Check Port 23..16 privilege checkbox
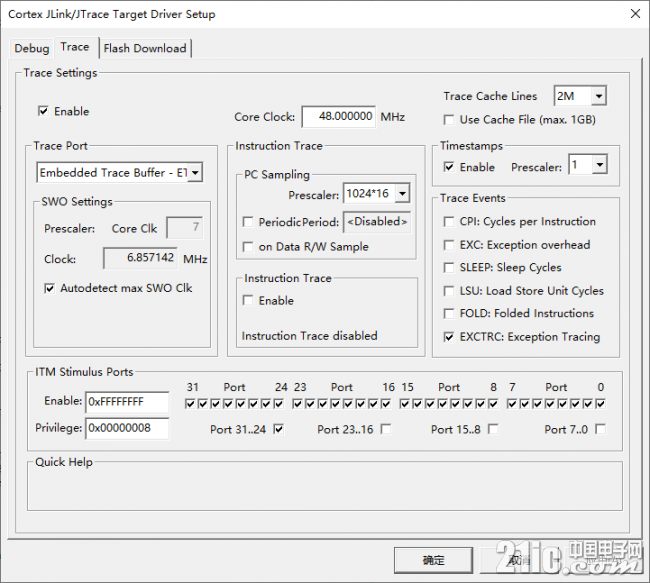The width and height of the screenshot is (650, 583). pos(386,429)
